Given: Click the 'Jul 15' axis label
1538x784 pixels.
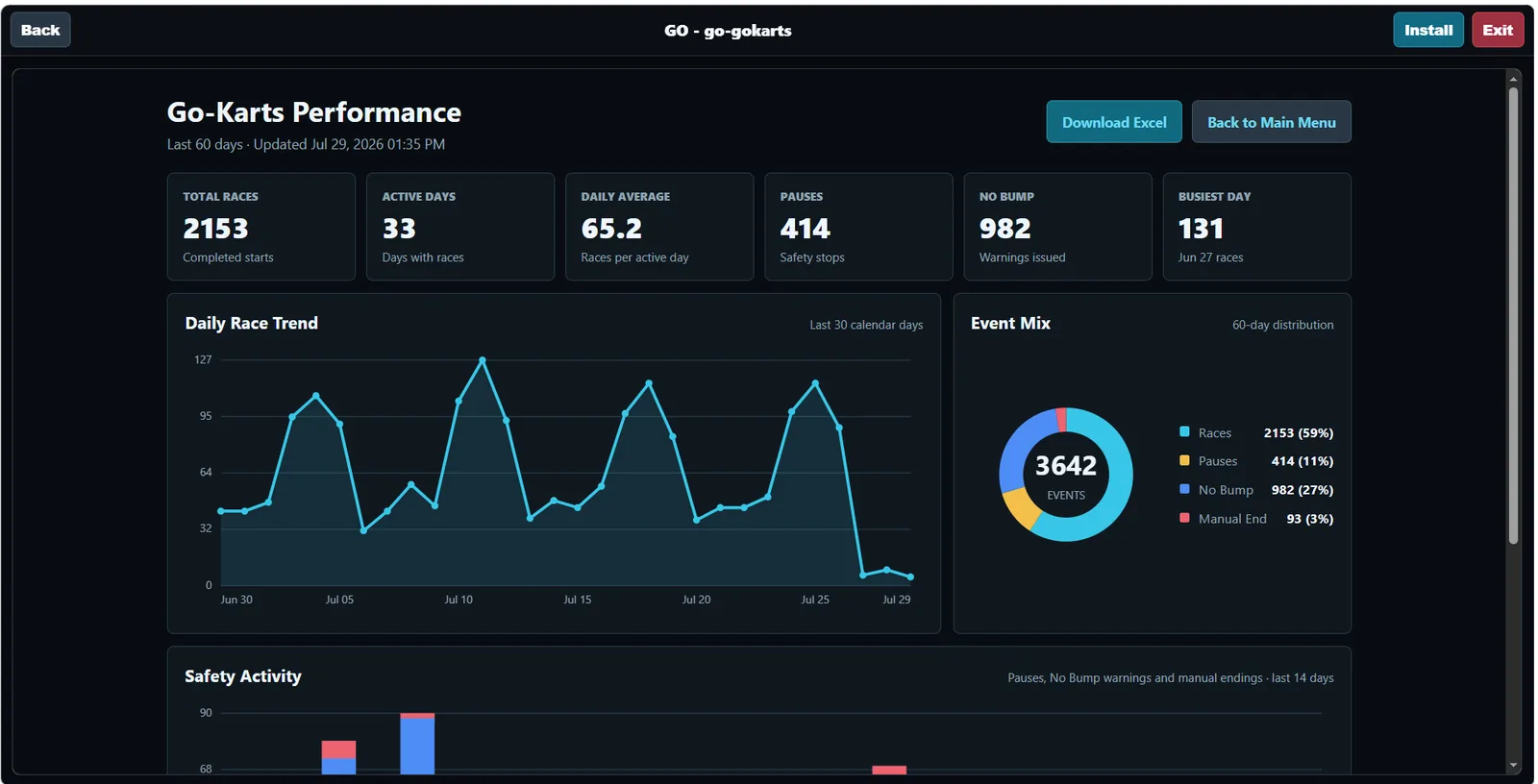Looking at the screenshot, I should point(578,600).
